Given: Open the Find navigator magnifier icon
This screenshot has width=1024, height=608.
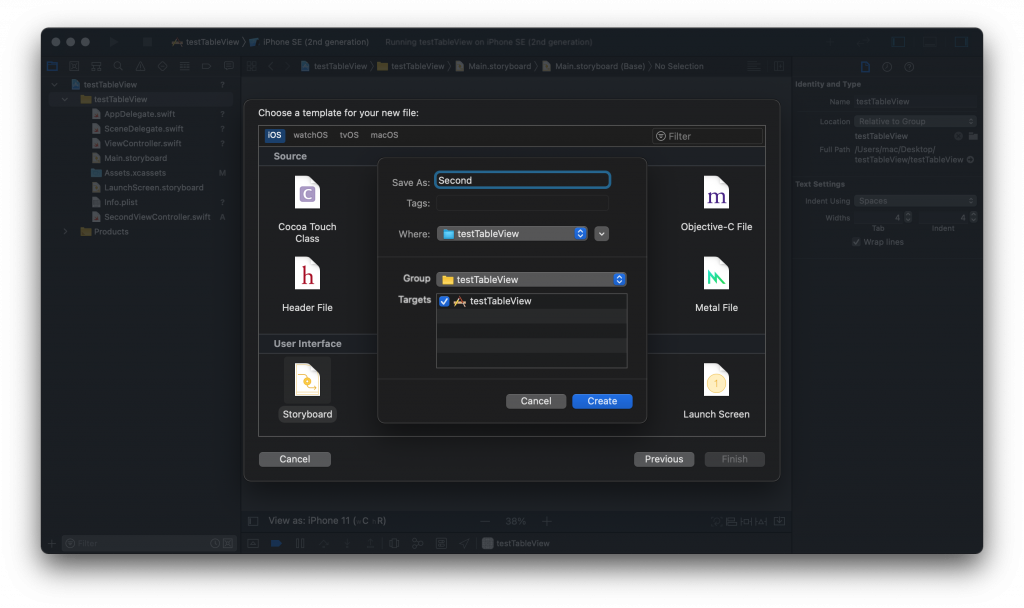Looking at the screenshot, I should click(118, 66).
